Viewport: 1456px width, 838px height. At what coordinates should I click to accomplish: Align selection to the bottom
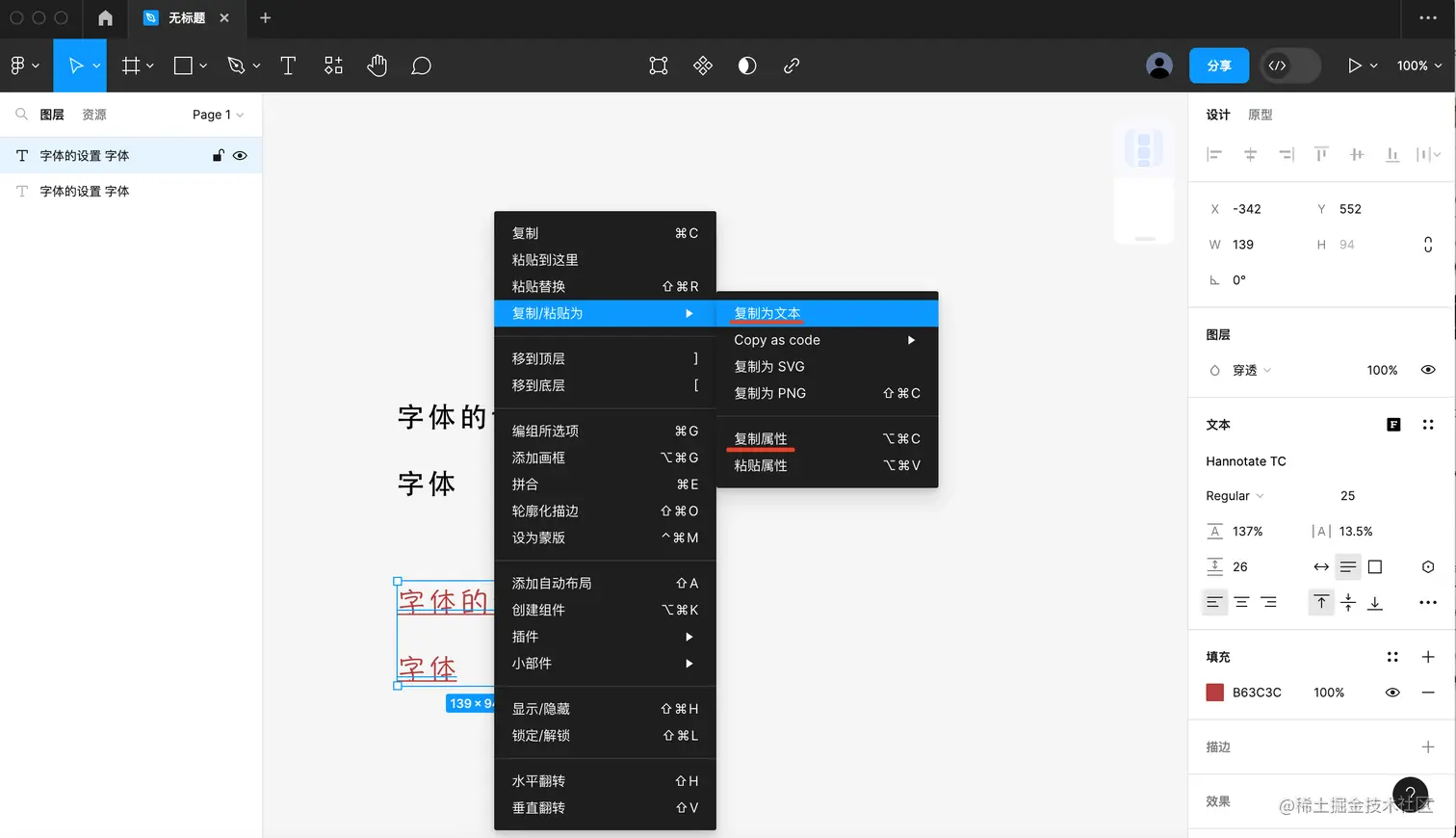pyautogui.click(x=1392, y=154)
